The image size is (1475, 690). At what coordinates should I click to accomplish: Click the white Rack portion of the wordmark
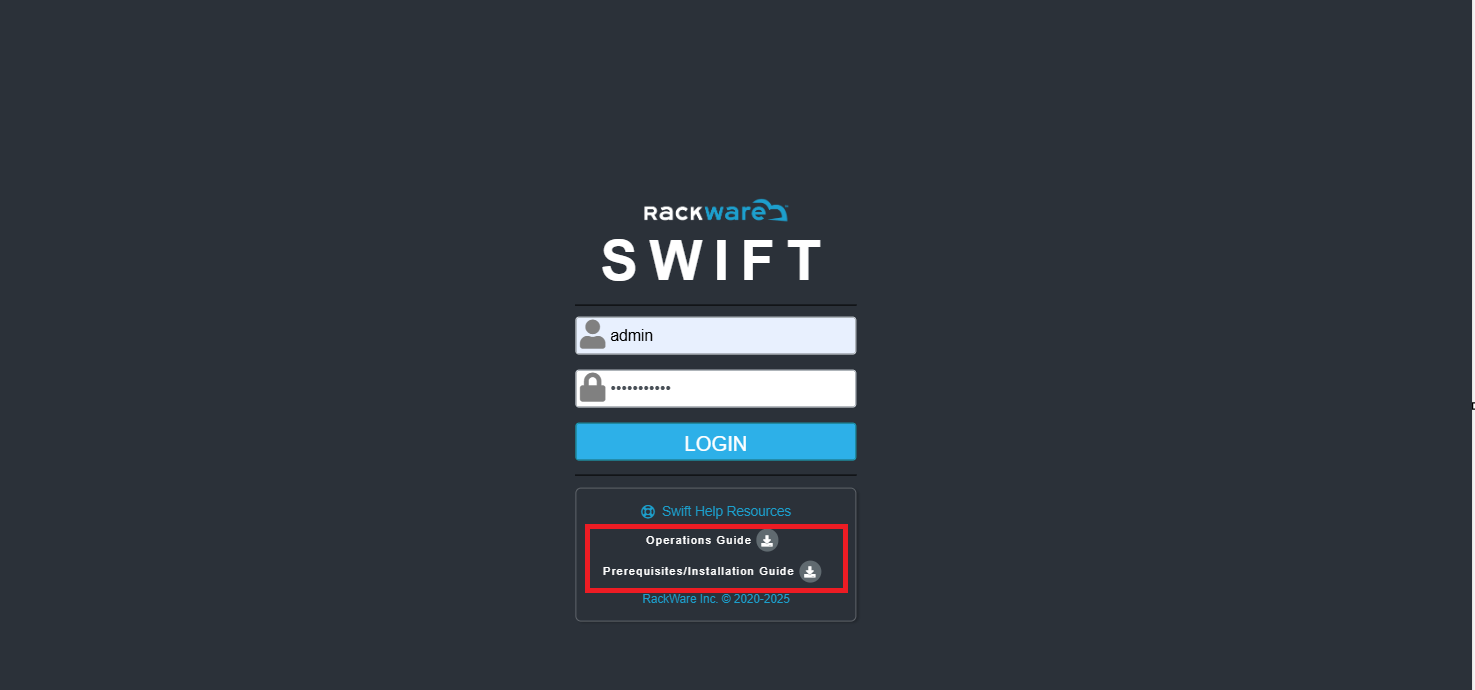[673, 212]
